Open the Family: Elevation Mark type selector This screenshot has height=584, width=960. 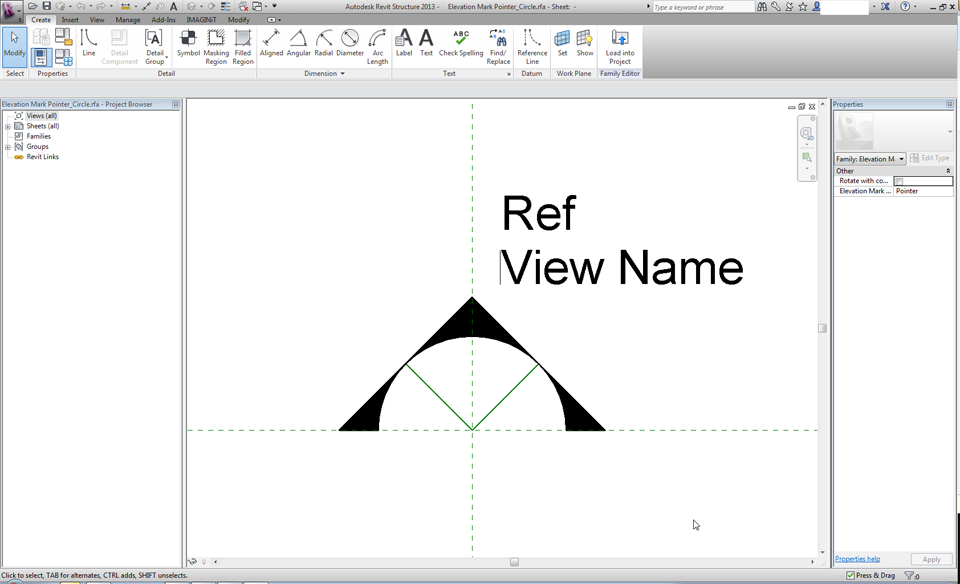point(868,158)
